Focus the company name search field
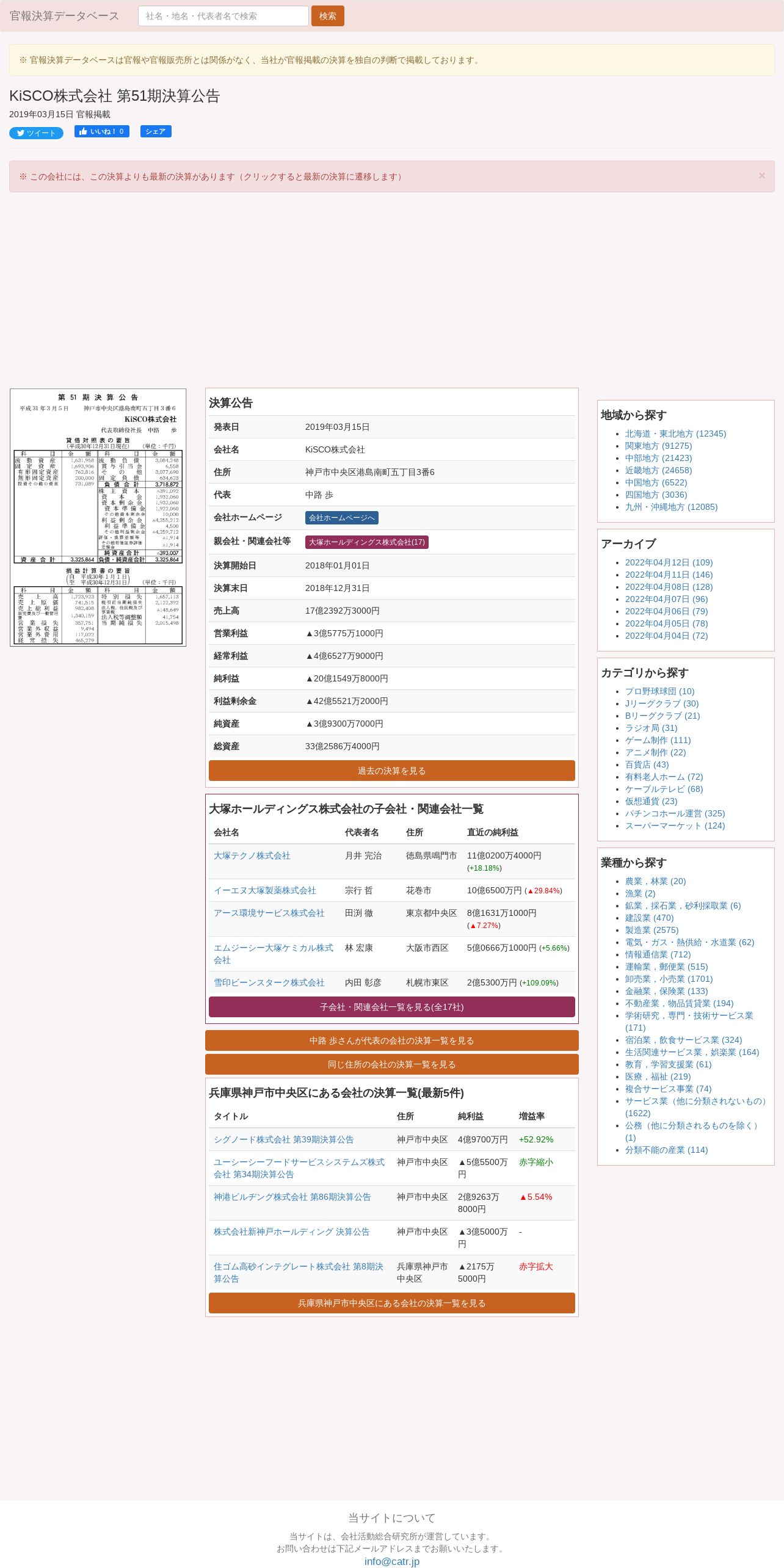Viewport: 784px width, 1568px height. [223, 16]
